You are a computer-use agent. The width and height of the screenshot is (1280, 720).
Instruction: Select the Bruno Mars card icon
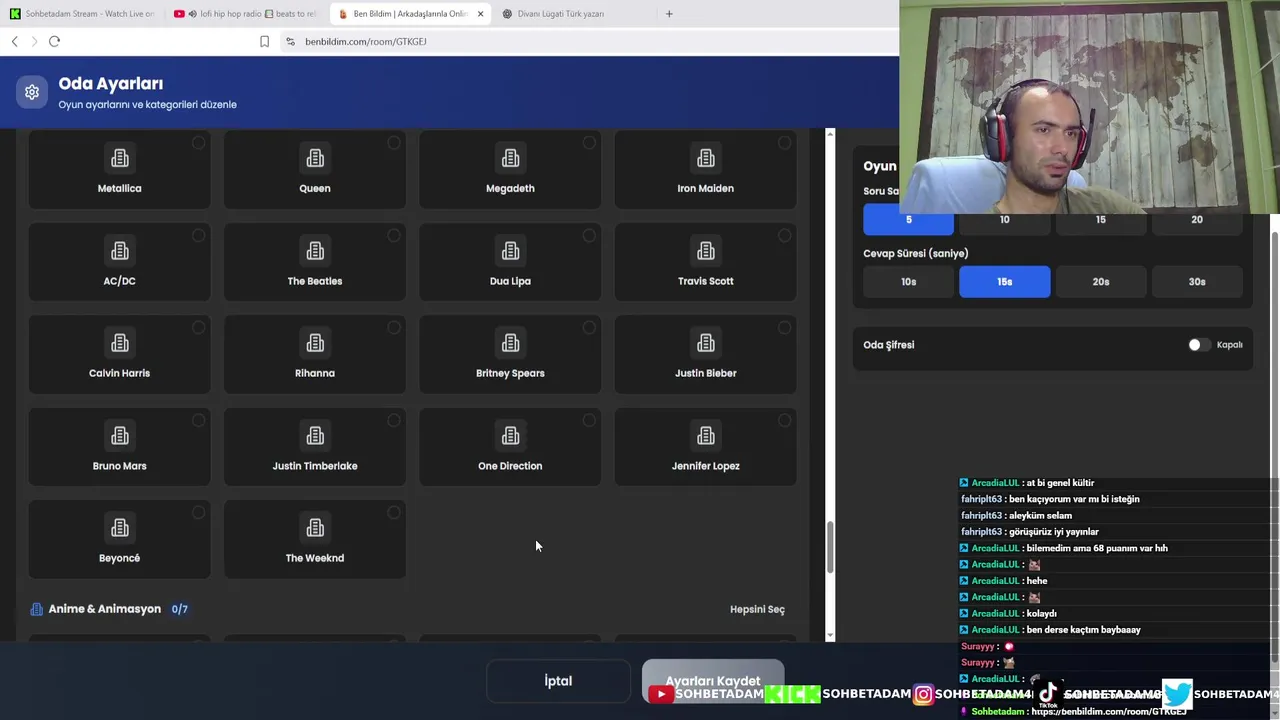click(120, 436)
